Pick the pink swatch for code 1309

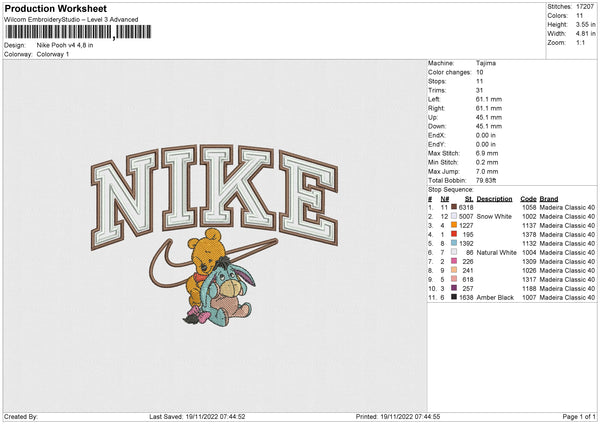[454, 261]
